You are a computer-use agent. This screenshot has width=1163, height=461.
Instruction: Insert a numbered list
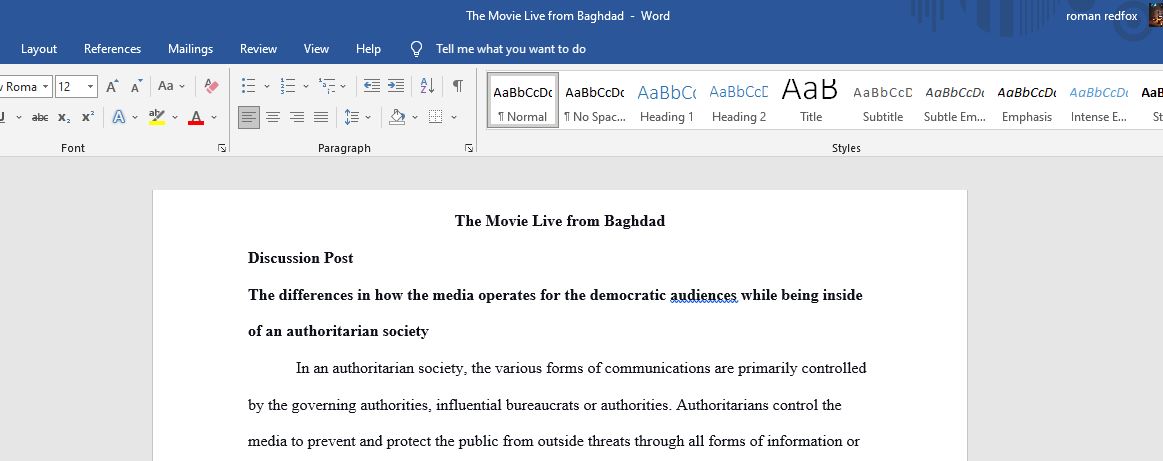tap(288, 86)
